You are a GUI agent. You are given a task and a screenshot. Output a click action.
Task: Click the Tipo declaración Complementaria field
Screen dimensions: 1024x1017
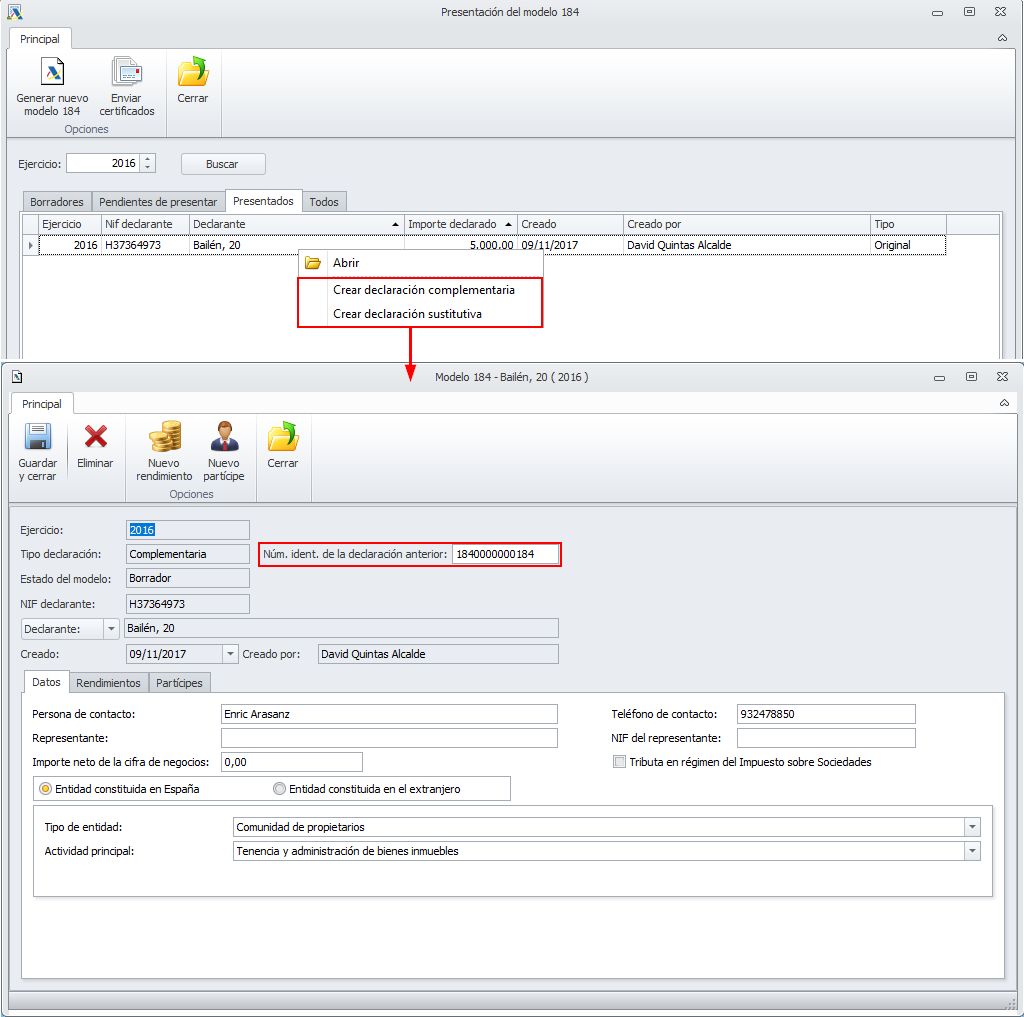point(187,554)
